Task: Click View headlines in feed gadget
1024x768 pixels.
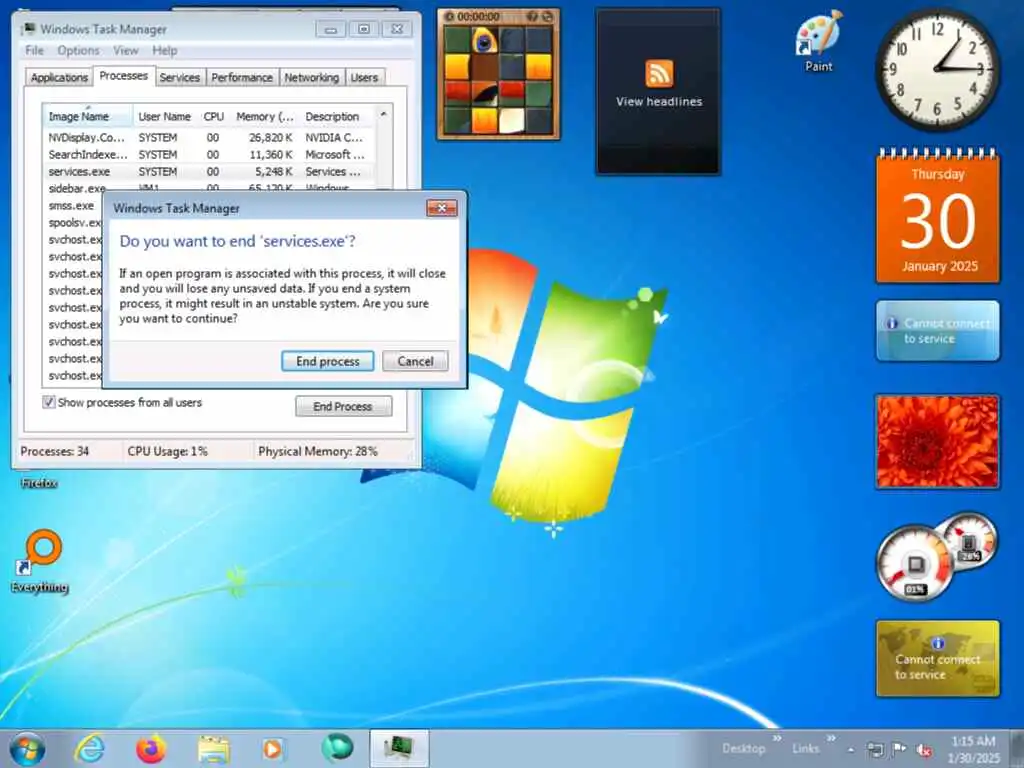Action: coord(659,102)
